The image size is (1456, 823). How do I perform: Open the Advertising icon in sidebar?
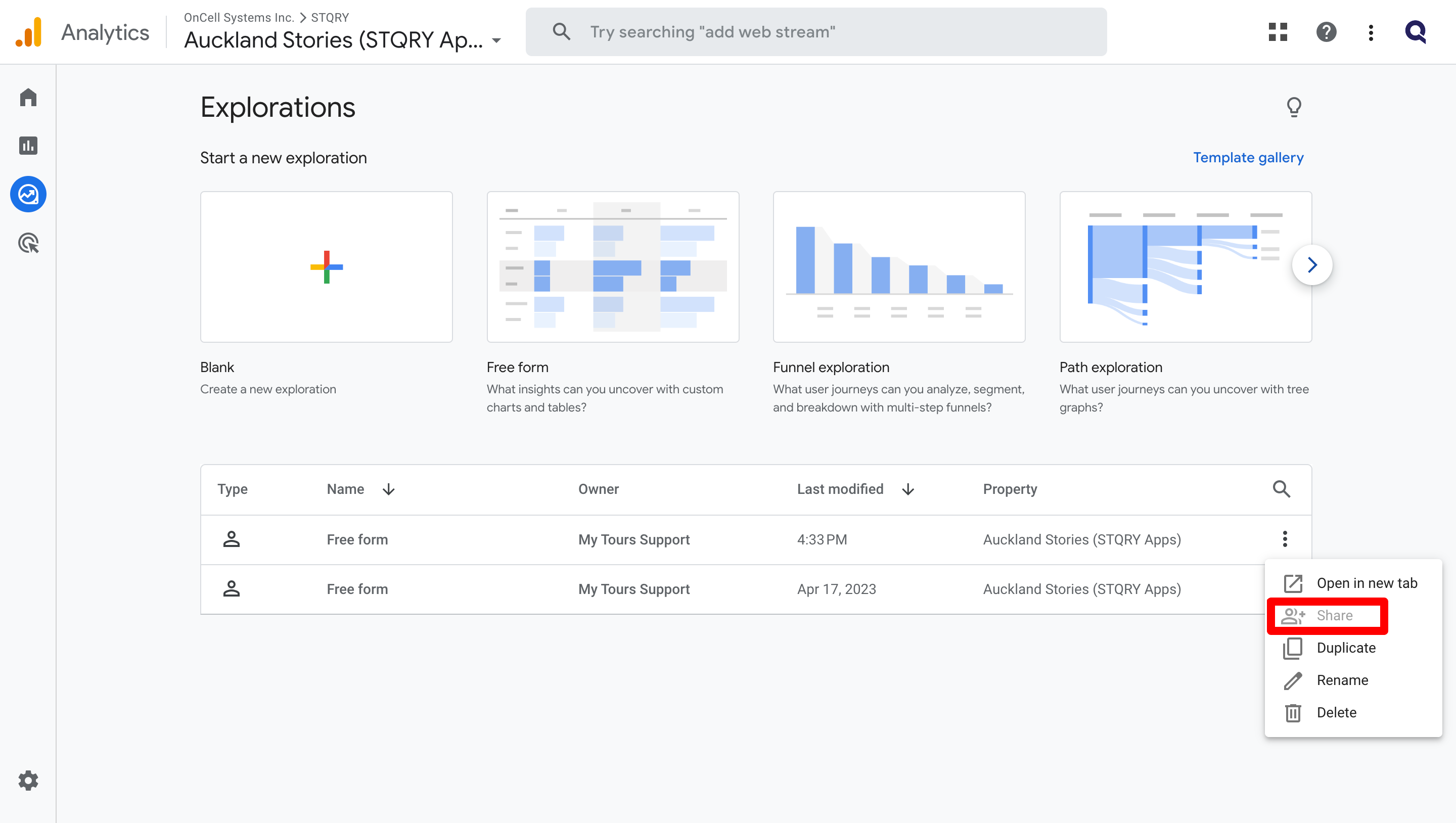tap(28, 243)
